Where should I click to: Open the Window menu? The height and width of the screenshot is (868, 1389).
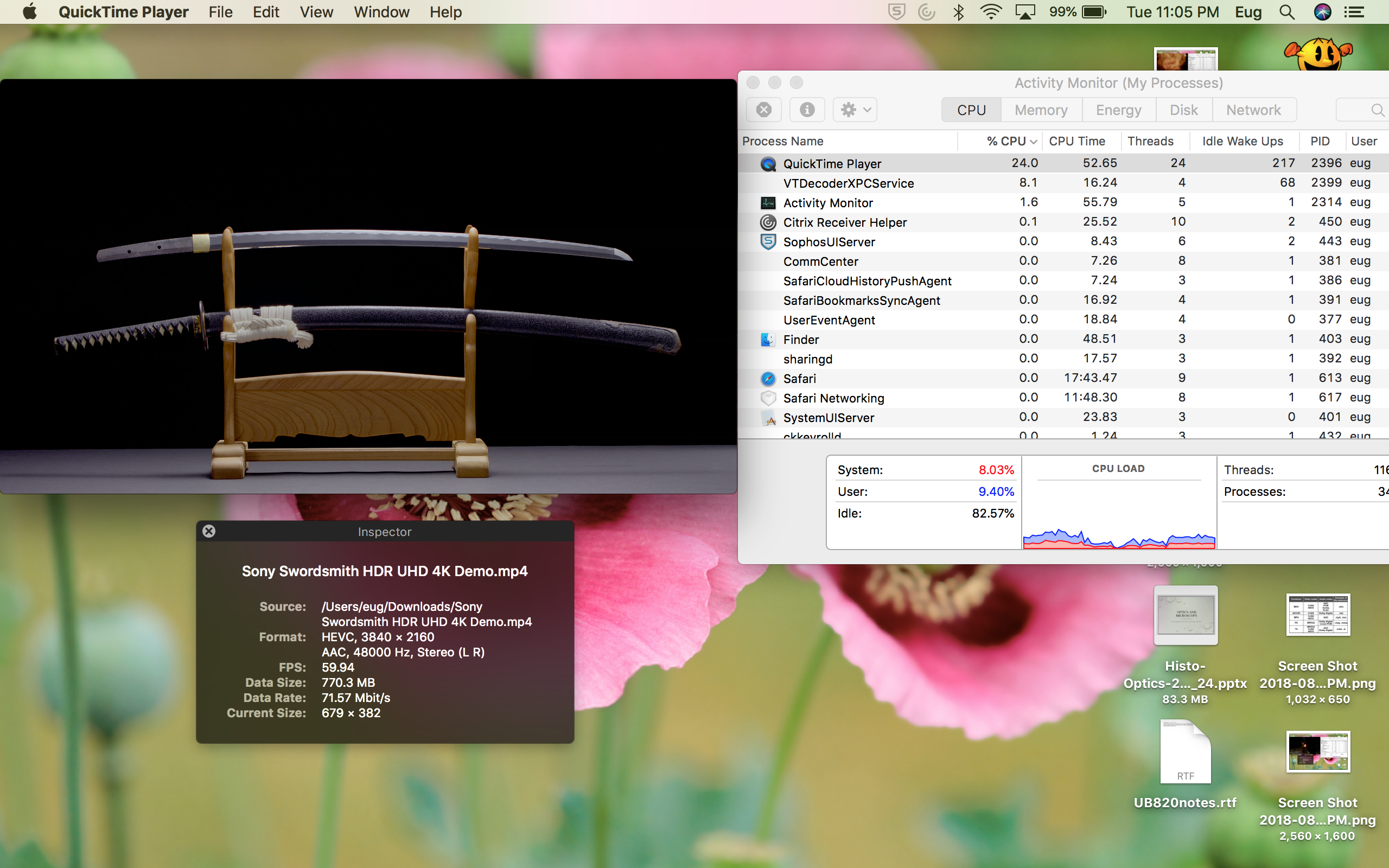[x=381, y=12]
